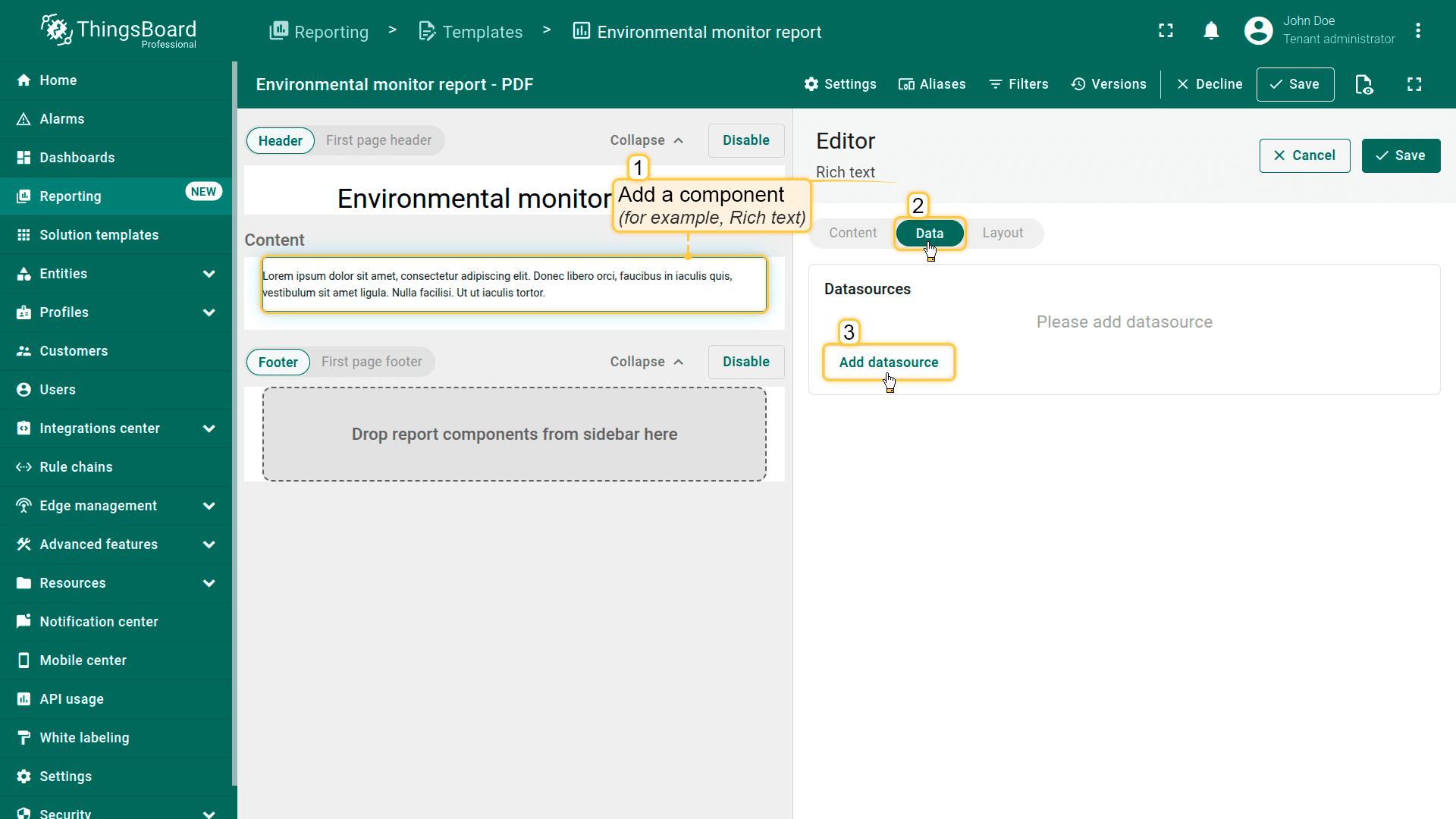Select the Lorem ipsum rich text component
The image size is (1456, 819).
click(514, 284)
